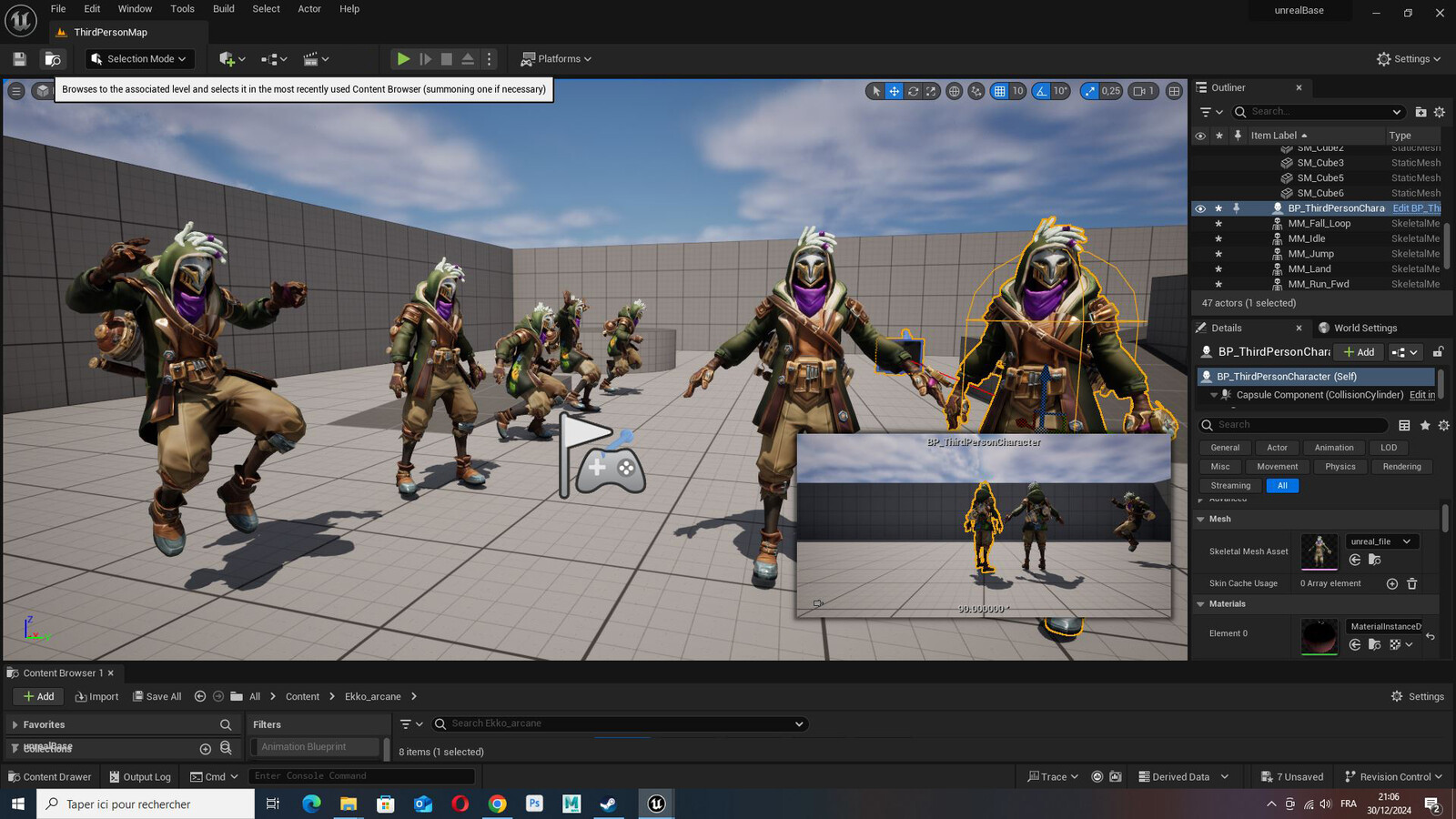Toggle rotation angle snapping
Image resolution: width=1456 pixels, height=819 pixels.
(x=1041, y=91)
